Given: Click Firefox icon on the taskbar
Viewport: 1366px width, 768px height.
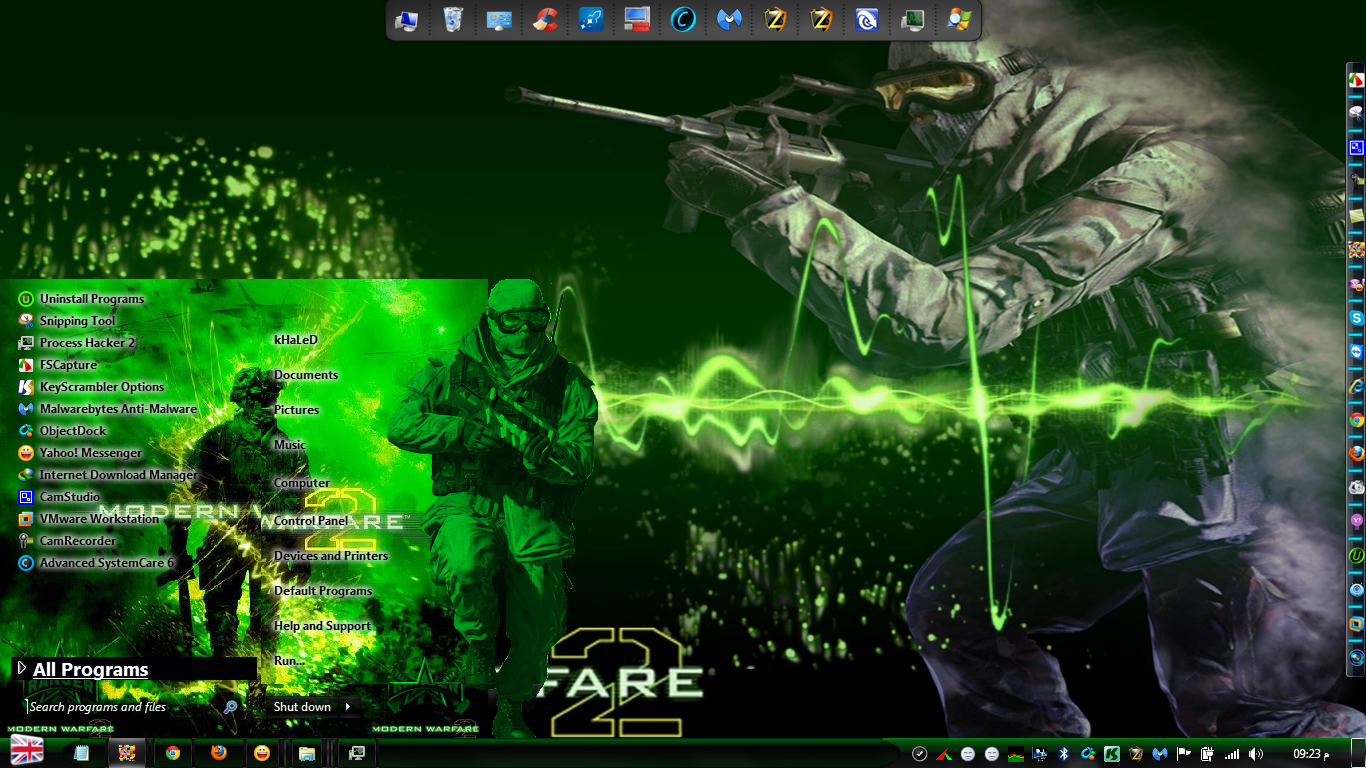Looking at the screenshot, I should (219, 753).
